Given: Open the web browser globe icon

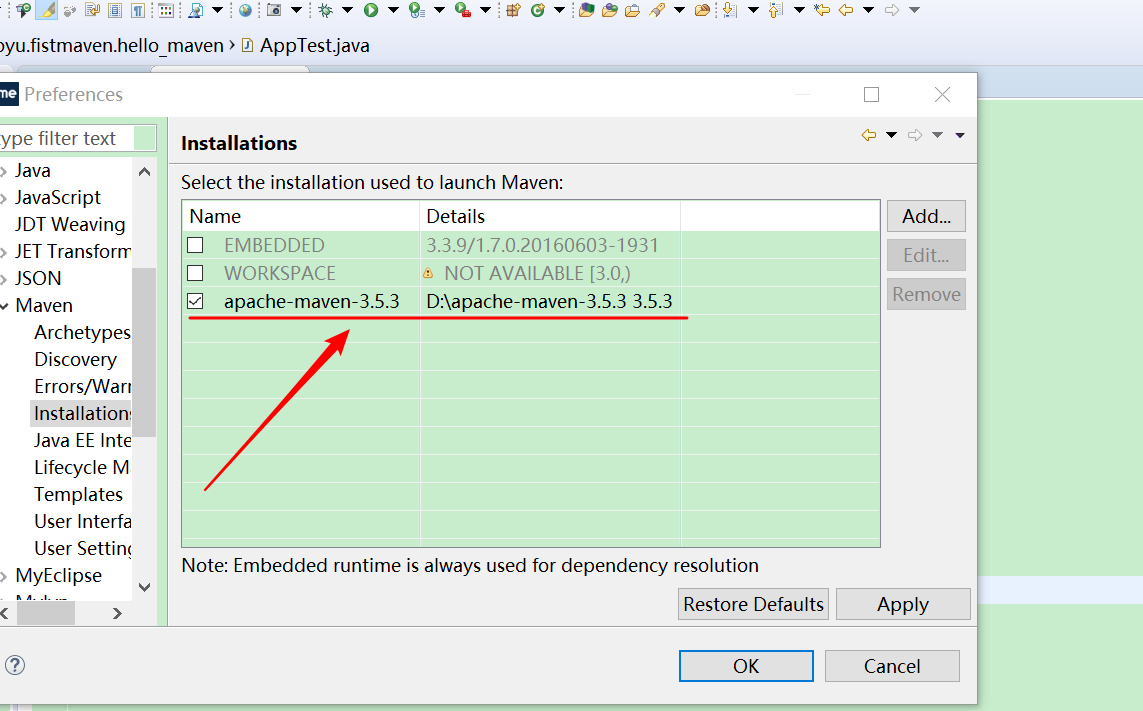Looking at the screenshot, I should [x=245, y=10].
